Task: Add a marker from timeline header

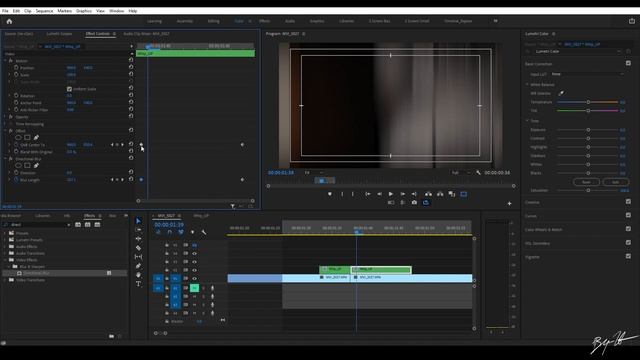Action: click(x=192, y=232)
